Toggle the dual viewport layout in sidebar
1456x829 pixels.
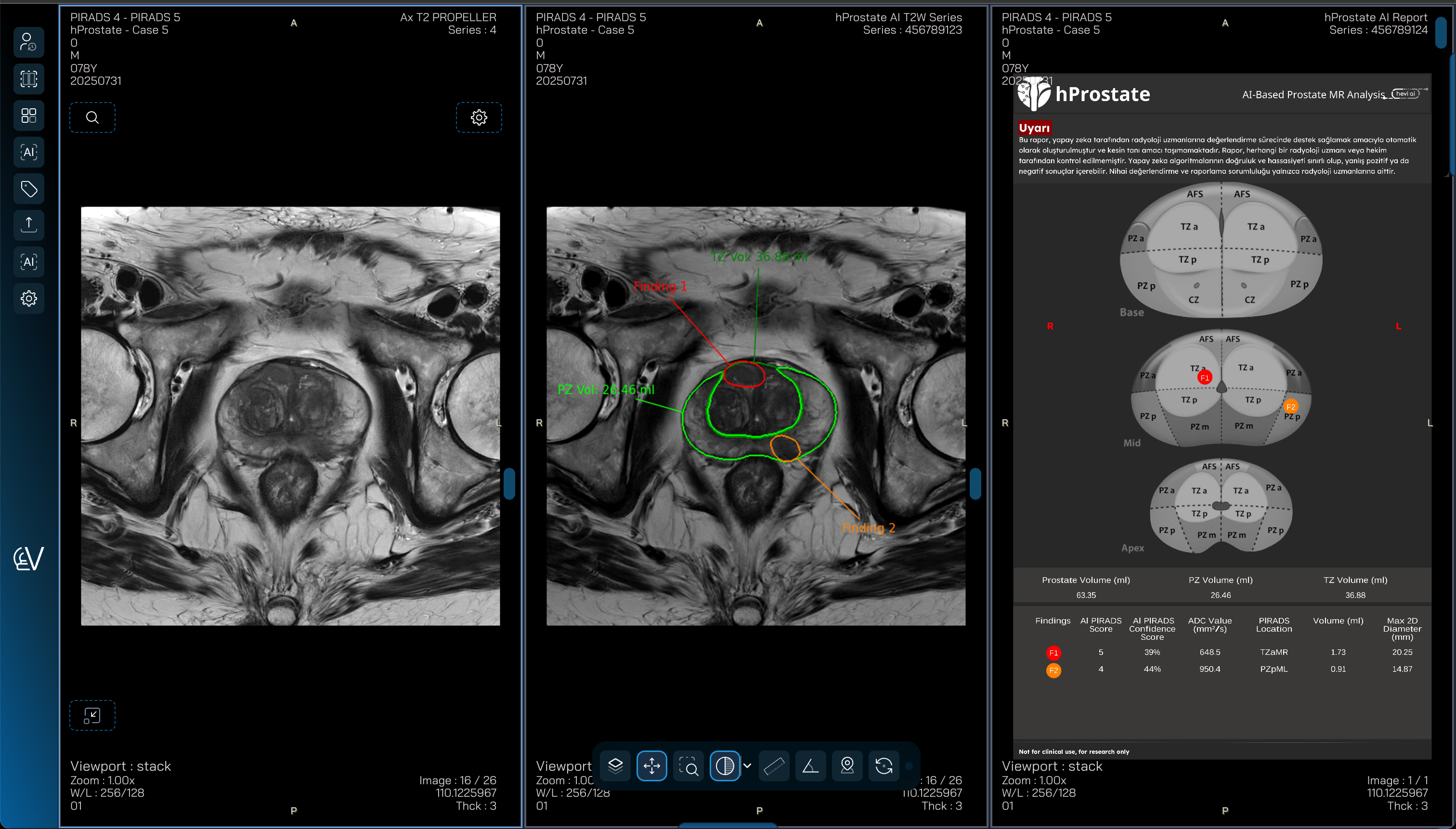point(28,78)
